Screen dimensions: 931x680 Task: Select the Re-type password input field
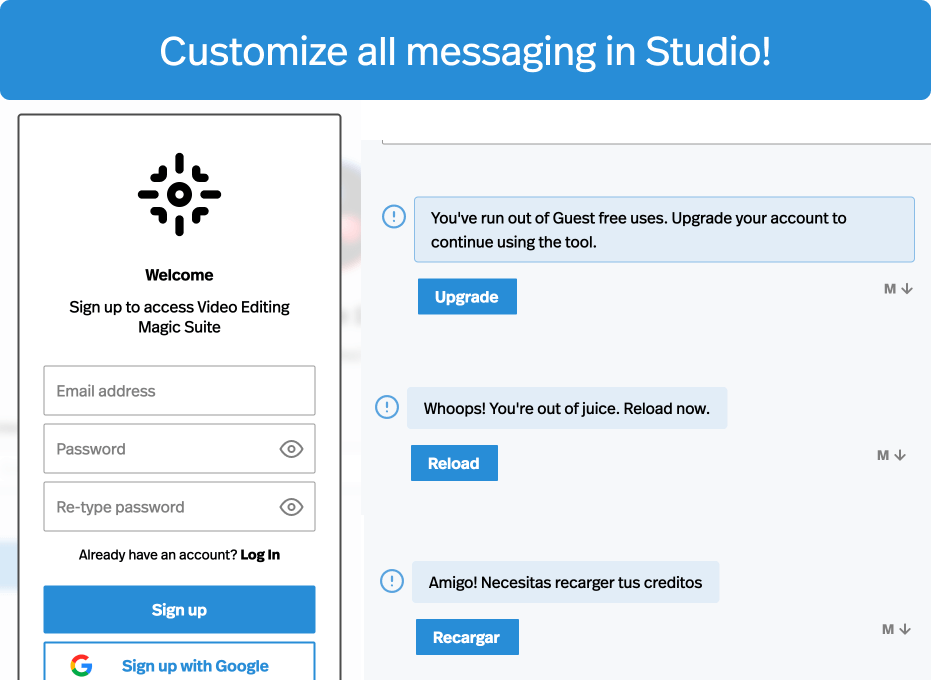click(160, 507)
